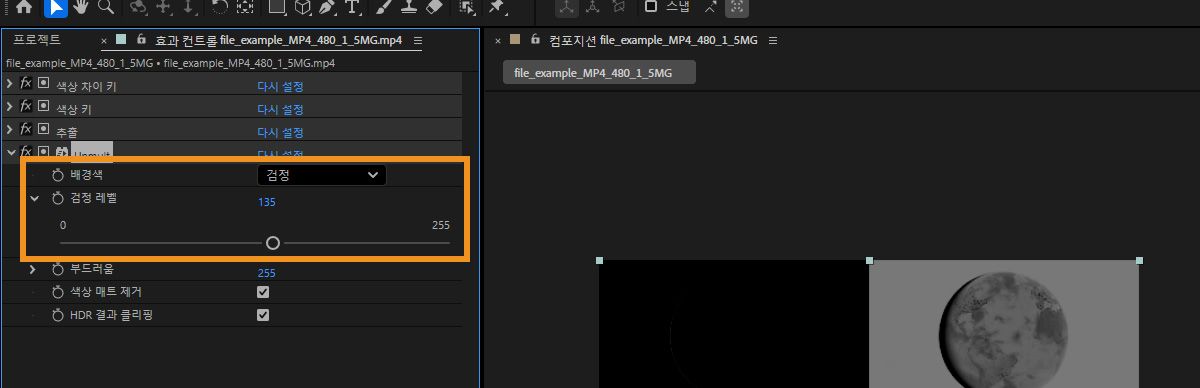This screenshot has width=1200, height=388.
Task: Select the Eraser tool
Action: 434,7
